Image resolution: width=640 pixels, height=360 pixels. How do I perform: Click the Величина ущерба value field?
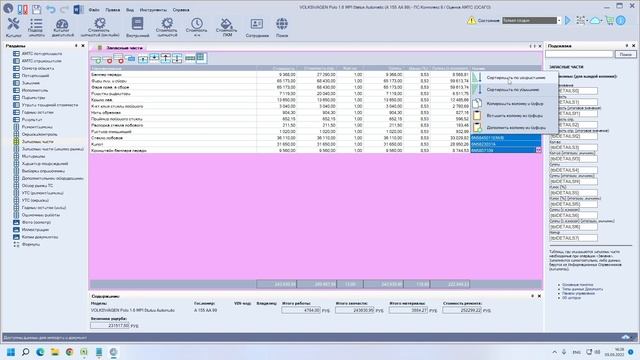pos(110,326)
